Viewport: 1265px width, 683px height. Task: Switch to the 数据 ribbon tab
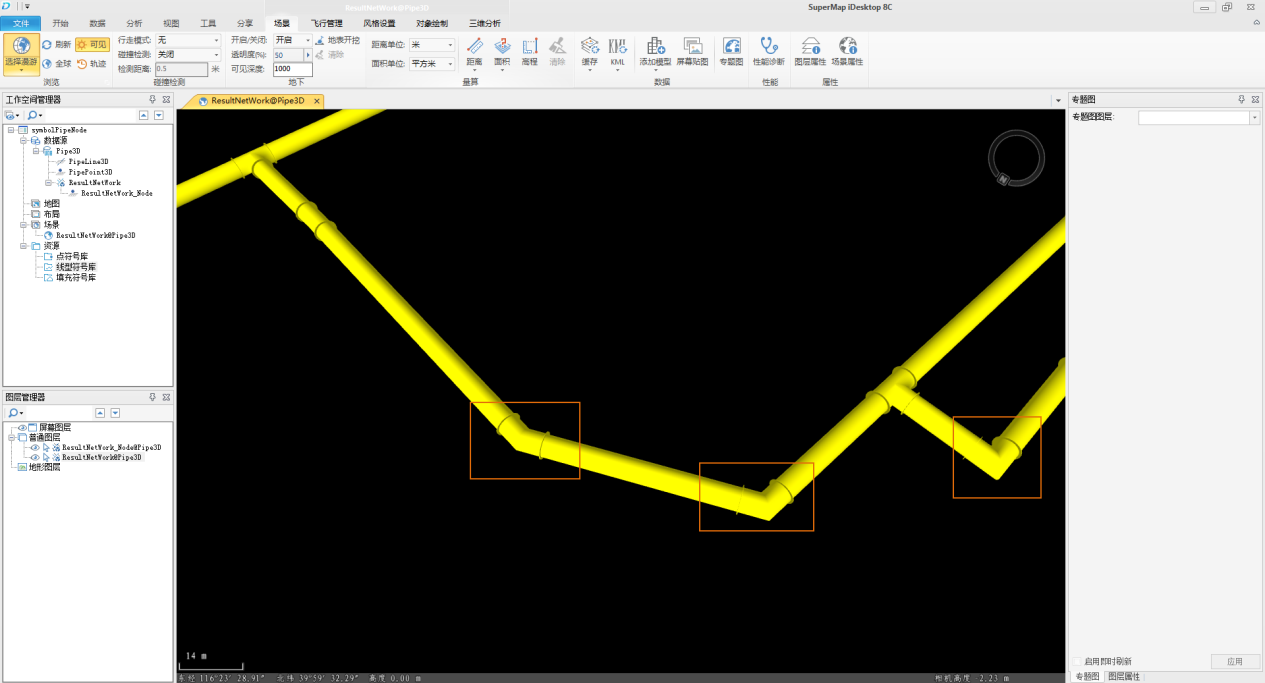(97, 23)
